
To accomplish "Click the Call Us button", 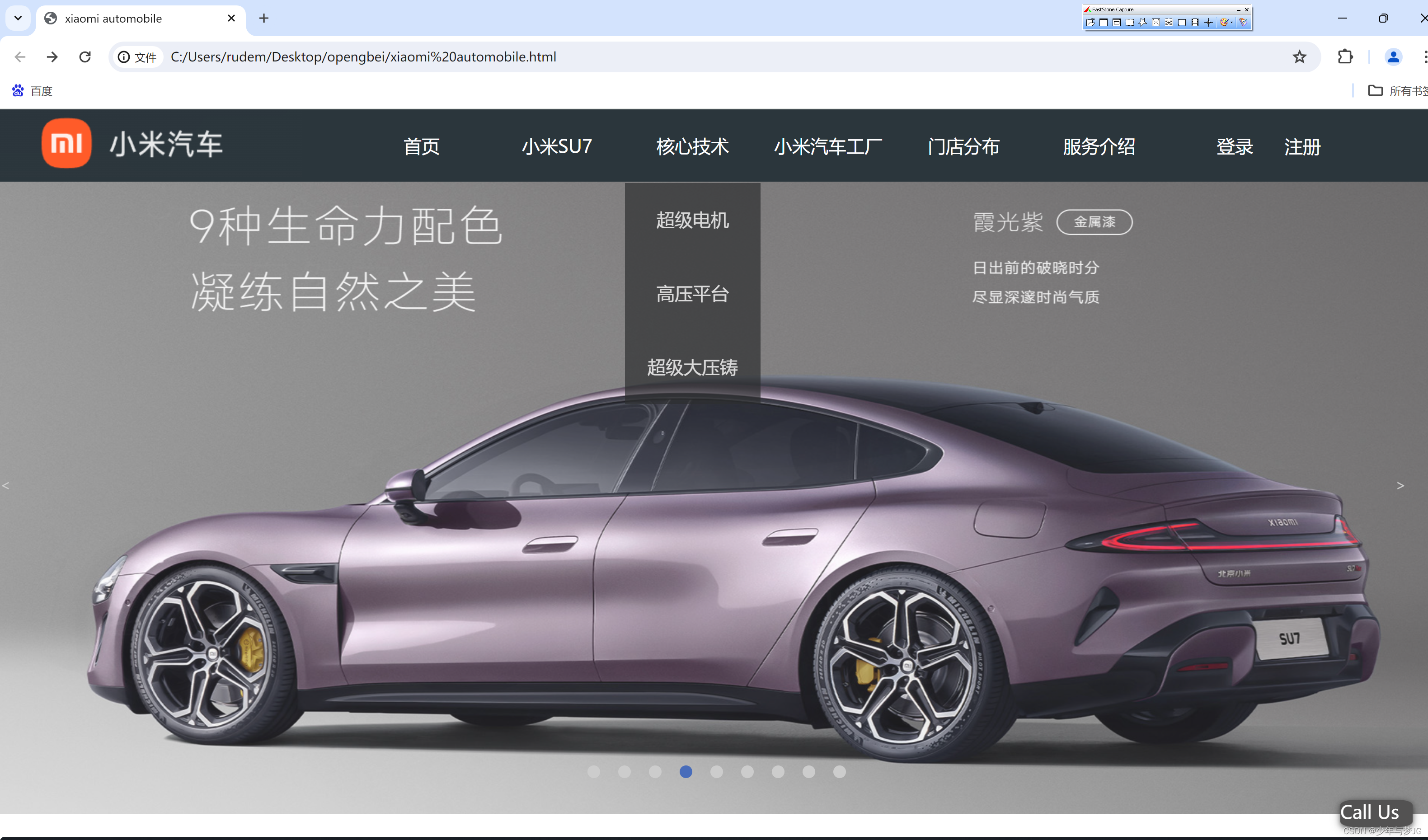I will click(x=1369, y=812).
